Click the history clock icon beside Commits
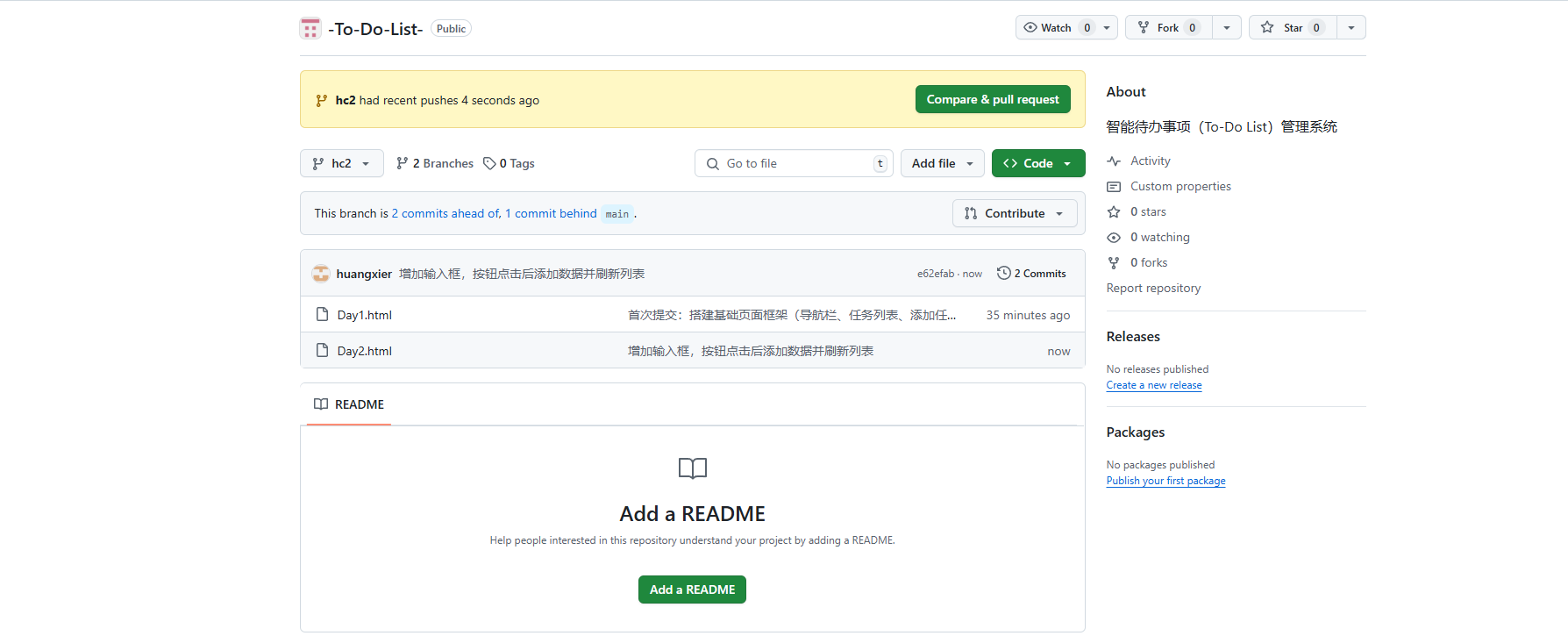The width and height of the screenshot is (1568, 643). point(1004,273)
